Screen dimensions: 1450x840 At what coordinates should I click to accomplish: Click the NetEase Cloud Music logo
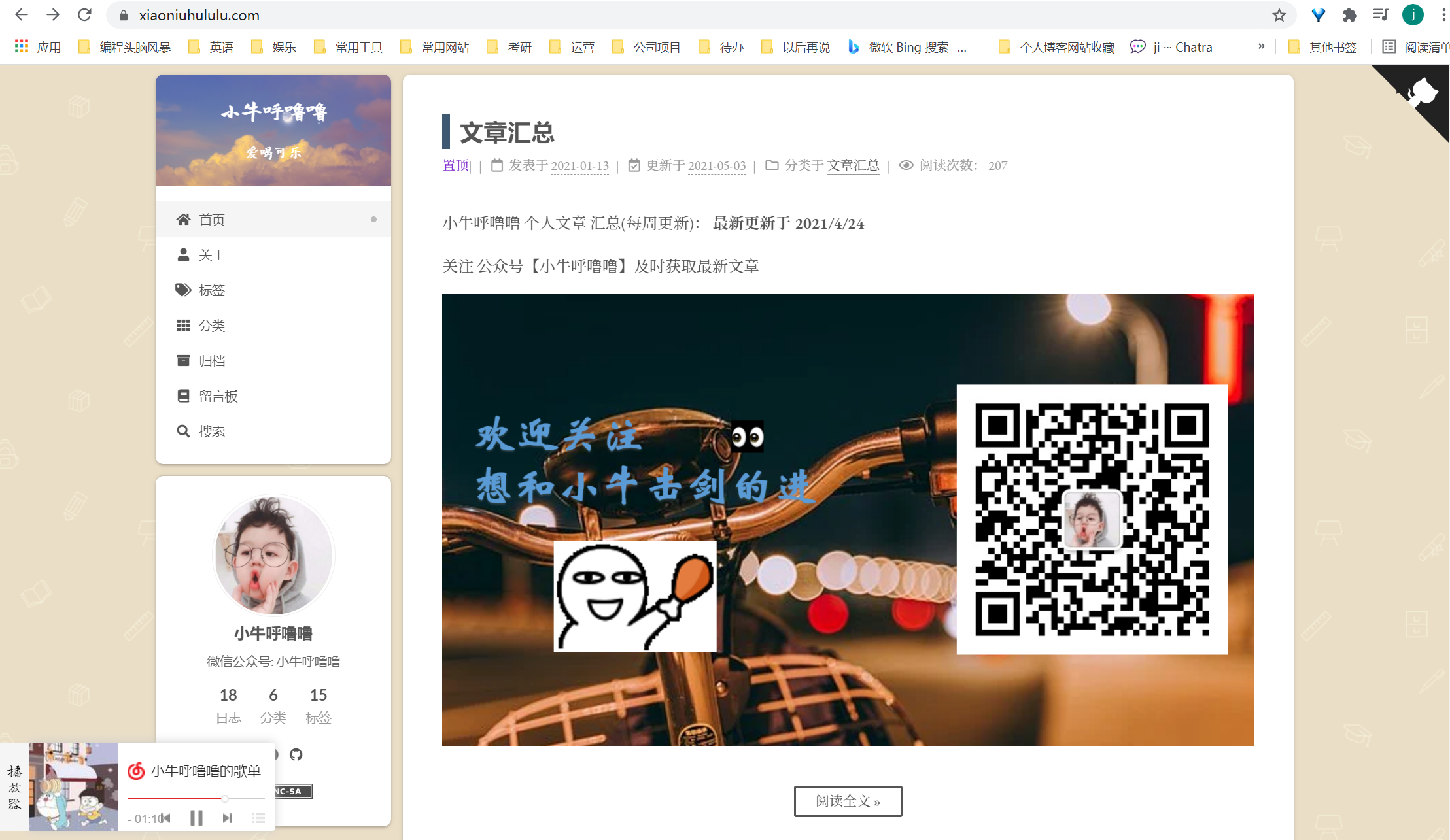tap(135, 771)
